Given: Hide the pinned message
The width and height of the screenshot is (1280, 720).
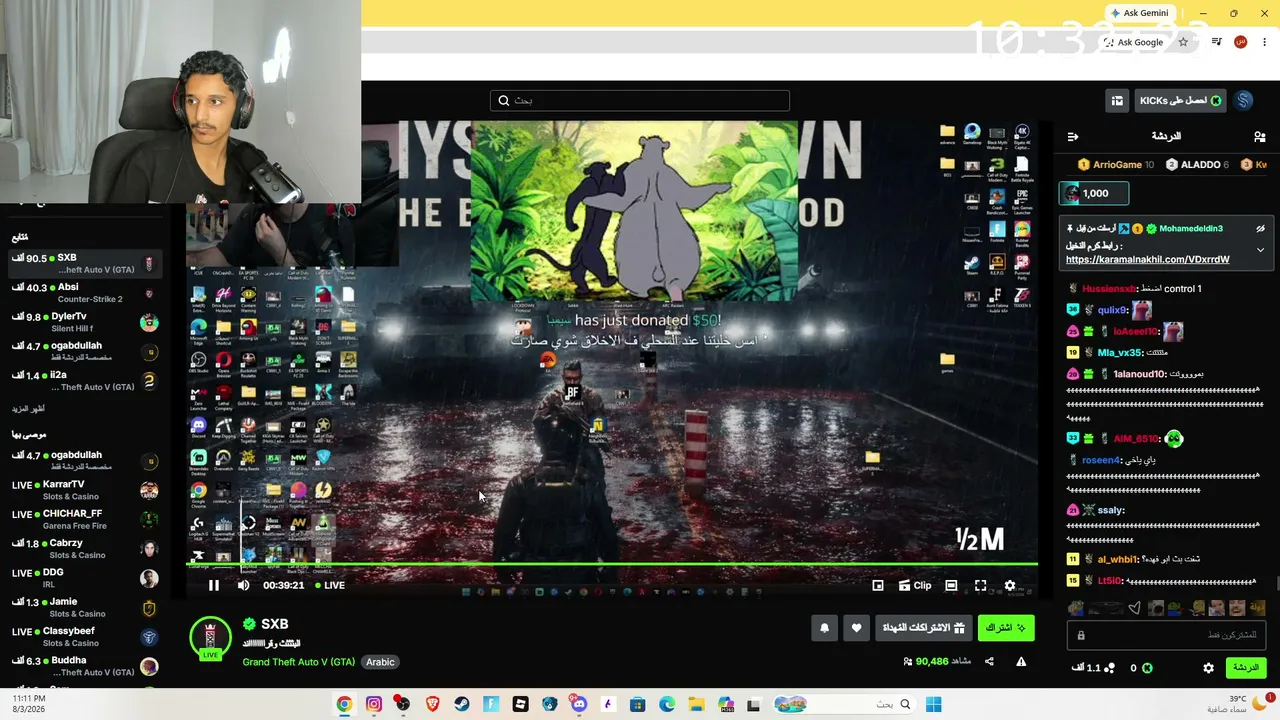Looking at the screenshot, I should (1260, 229).
